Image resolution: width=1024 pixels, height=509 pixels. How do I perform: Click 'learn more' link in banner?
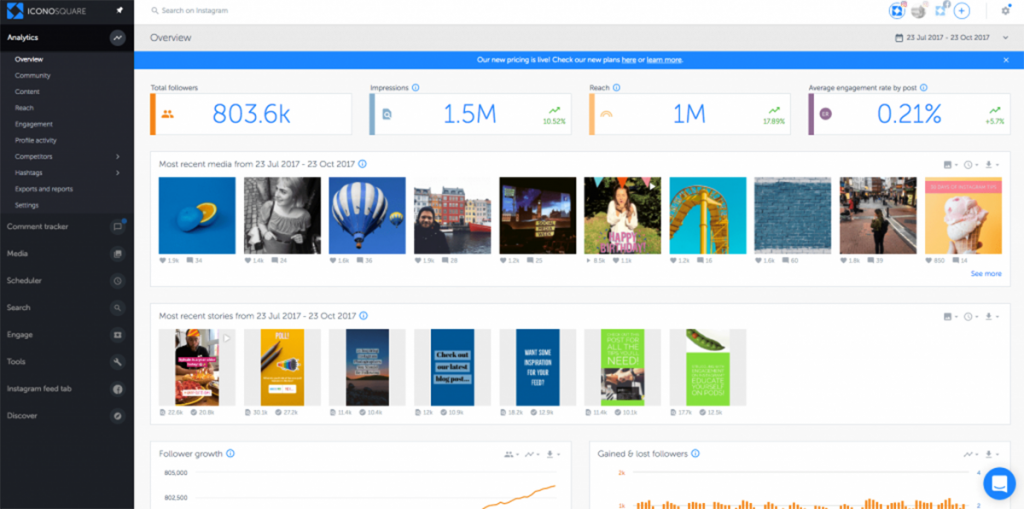[x=664, y=59]
